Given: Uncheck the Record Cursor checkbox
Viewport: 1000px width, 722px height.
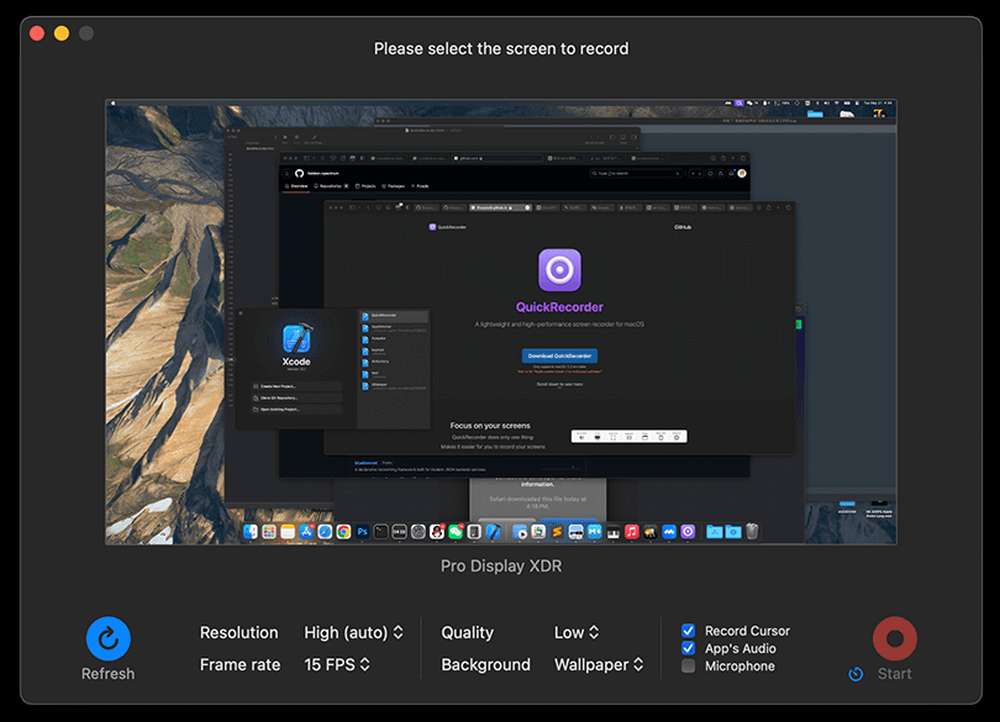Looking at the screenshot, I should (x=688, y=631).
